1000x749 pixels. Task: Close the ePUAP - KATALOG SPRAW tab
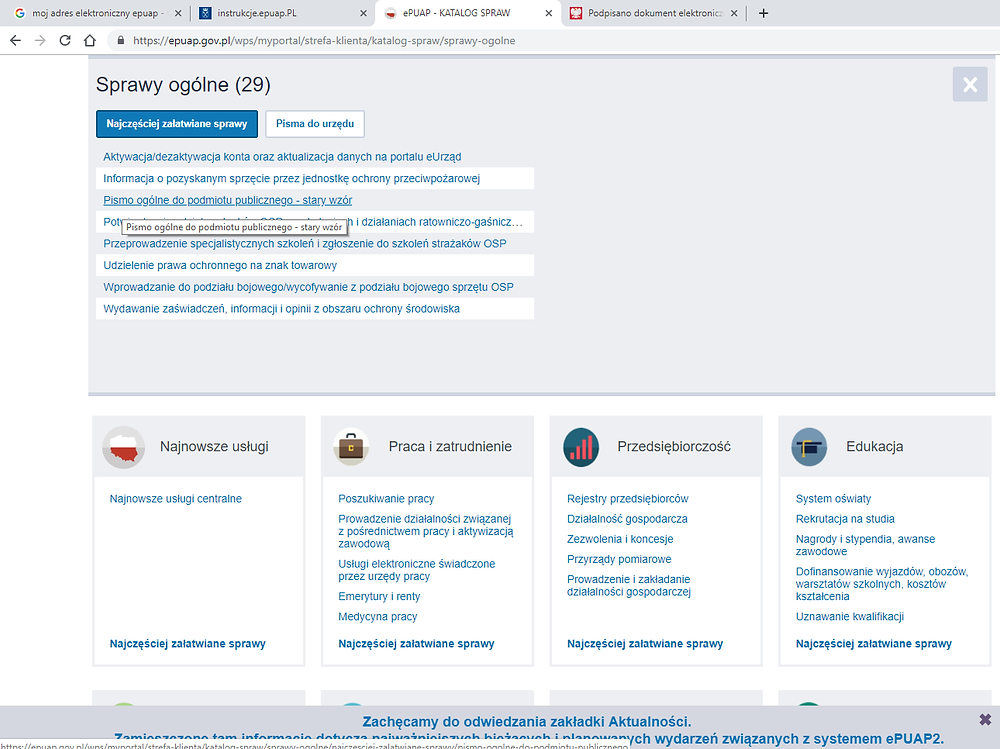click(x=548, y=13)
